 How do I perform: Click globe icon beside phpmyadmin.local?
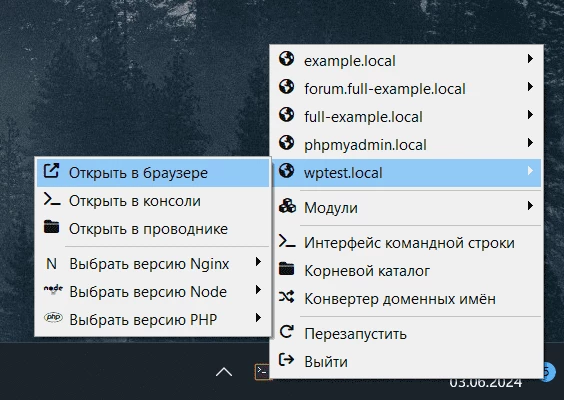click(286, 143)
